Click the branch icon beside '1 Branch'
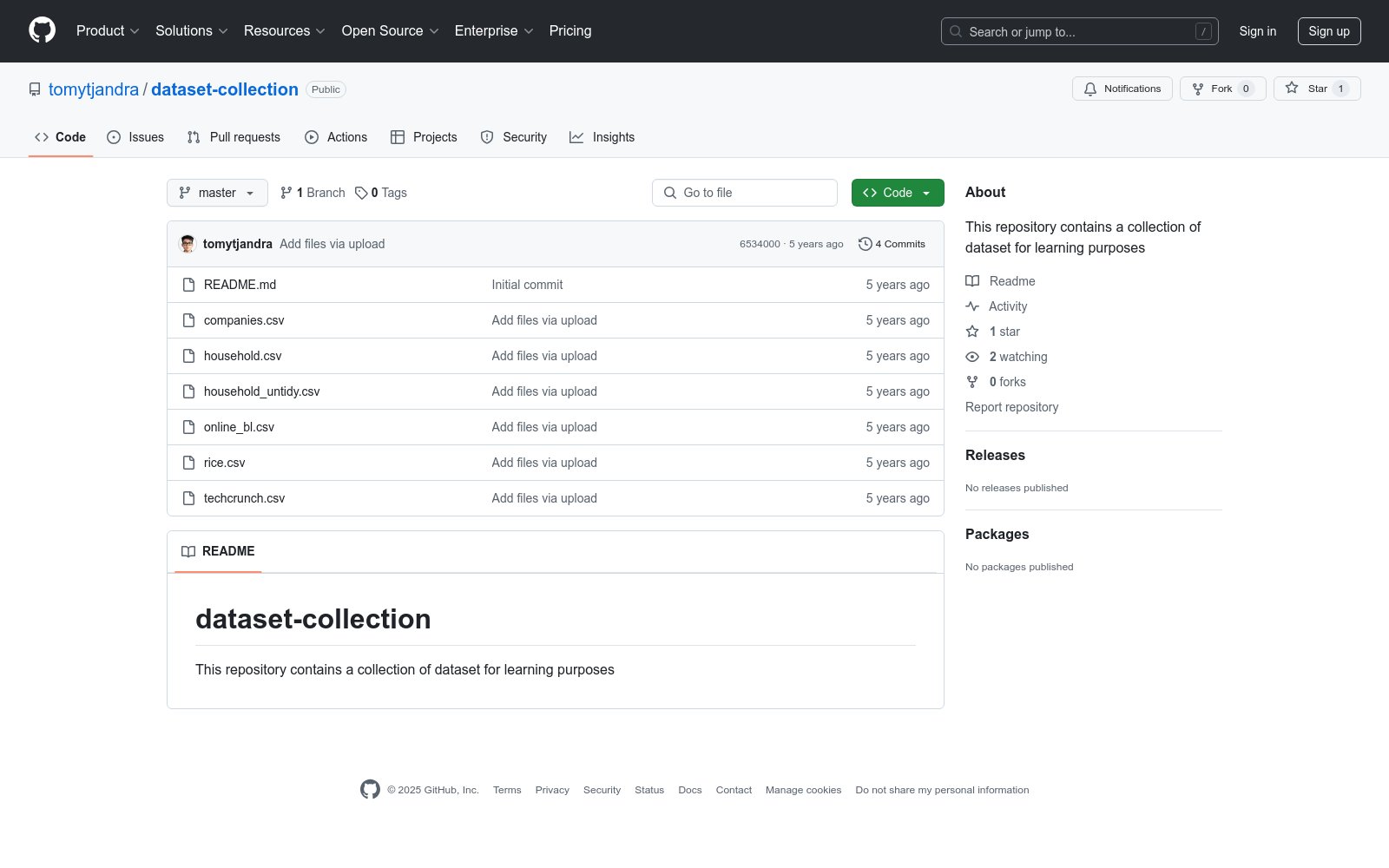This screenshot has height=868, width=1389. pos(286,193)
